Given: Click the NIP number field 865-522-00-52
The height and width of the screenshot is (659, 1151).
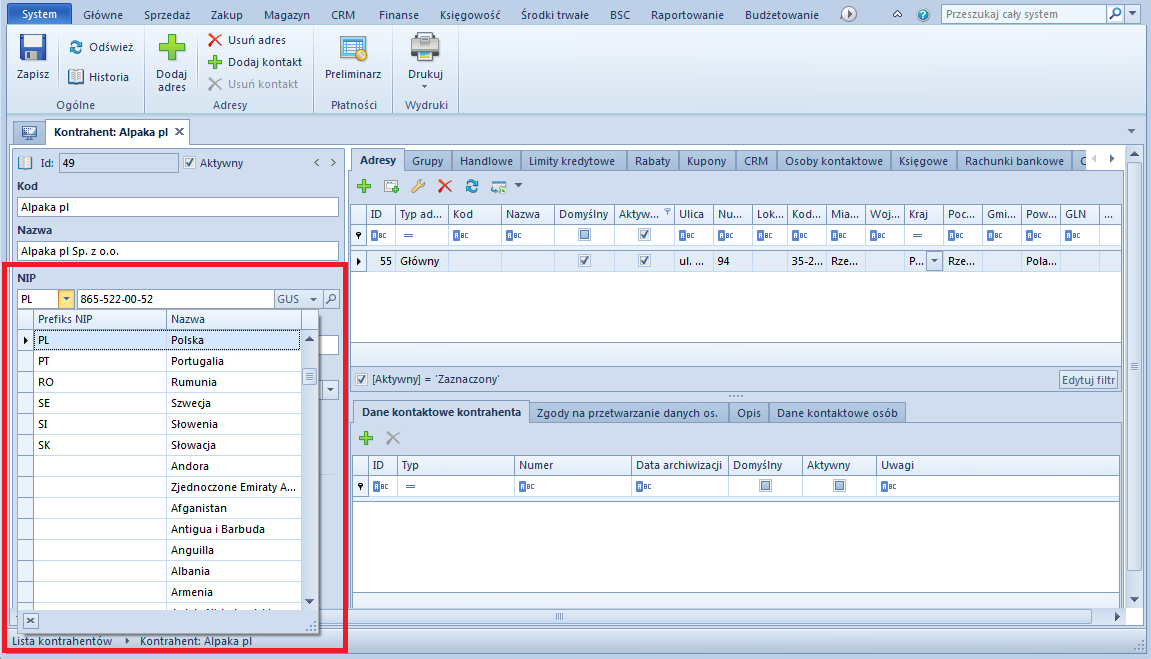Looking at the screenshot, I should [x=175, y=299].
